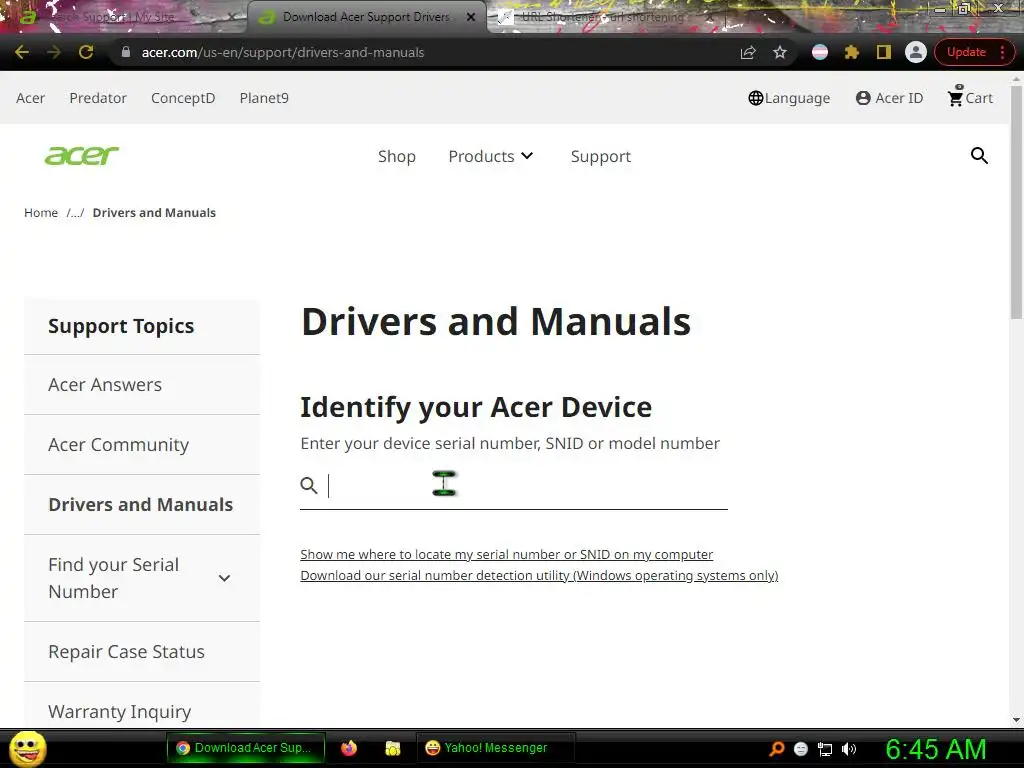Open the ConceptD brand link
The image size is (1024, 768).
tap(183, 98)
